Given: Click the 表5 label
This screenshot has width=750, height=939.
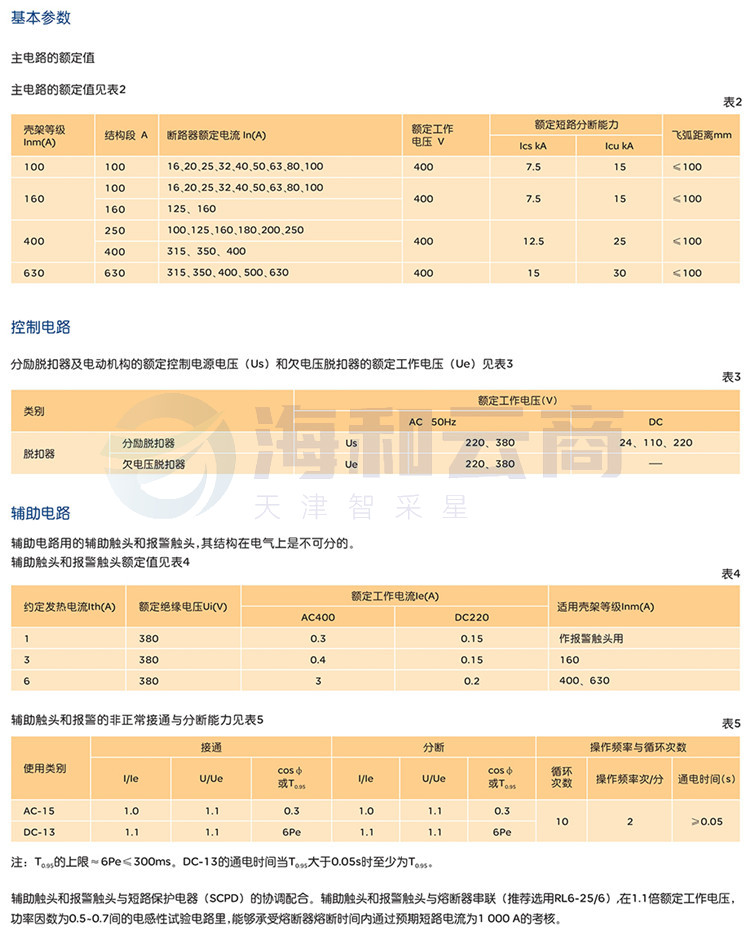Looking at the screenshot, I should (731, 724).
